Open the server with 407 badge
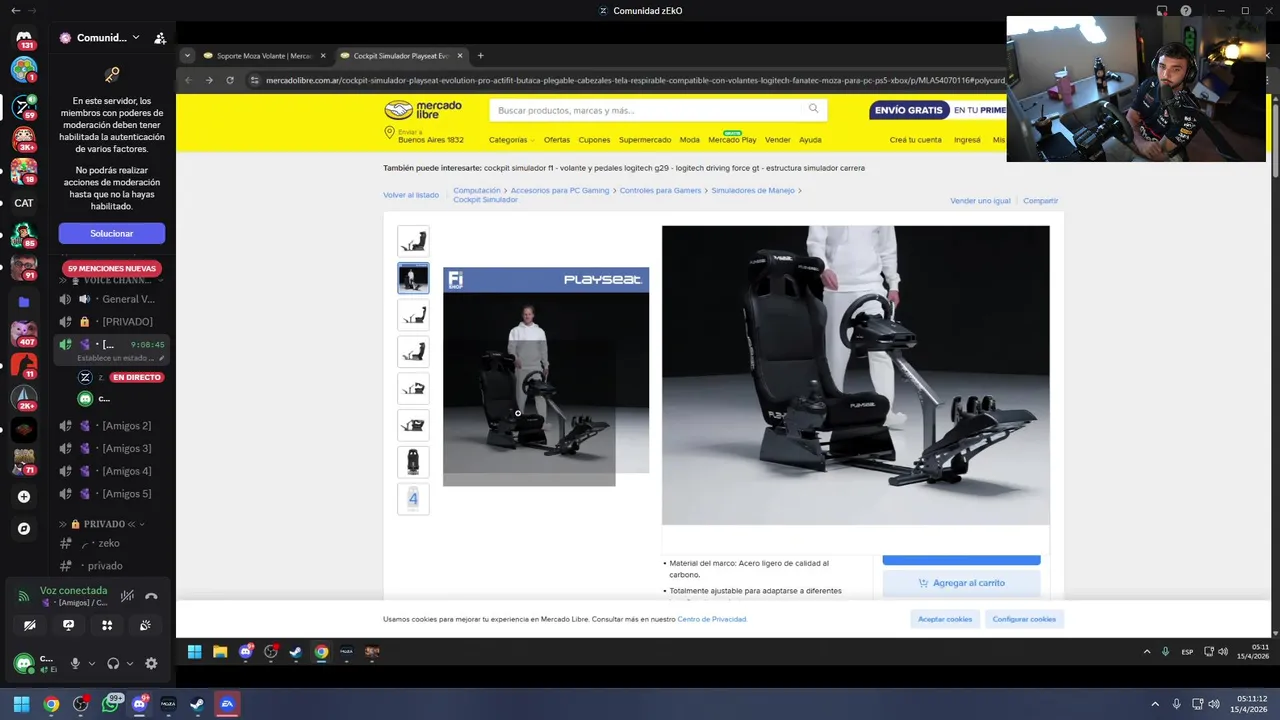The width and height of the screenshot is (1280, 720). point(24,333)
